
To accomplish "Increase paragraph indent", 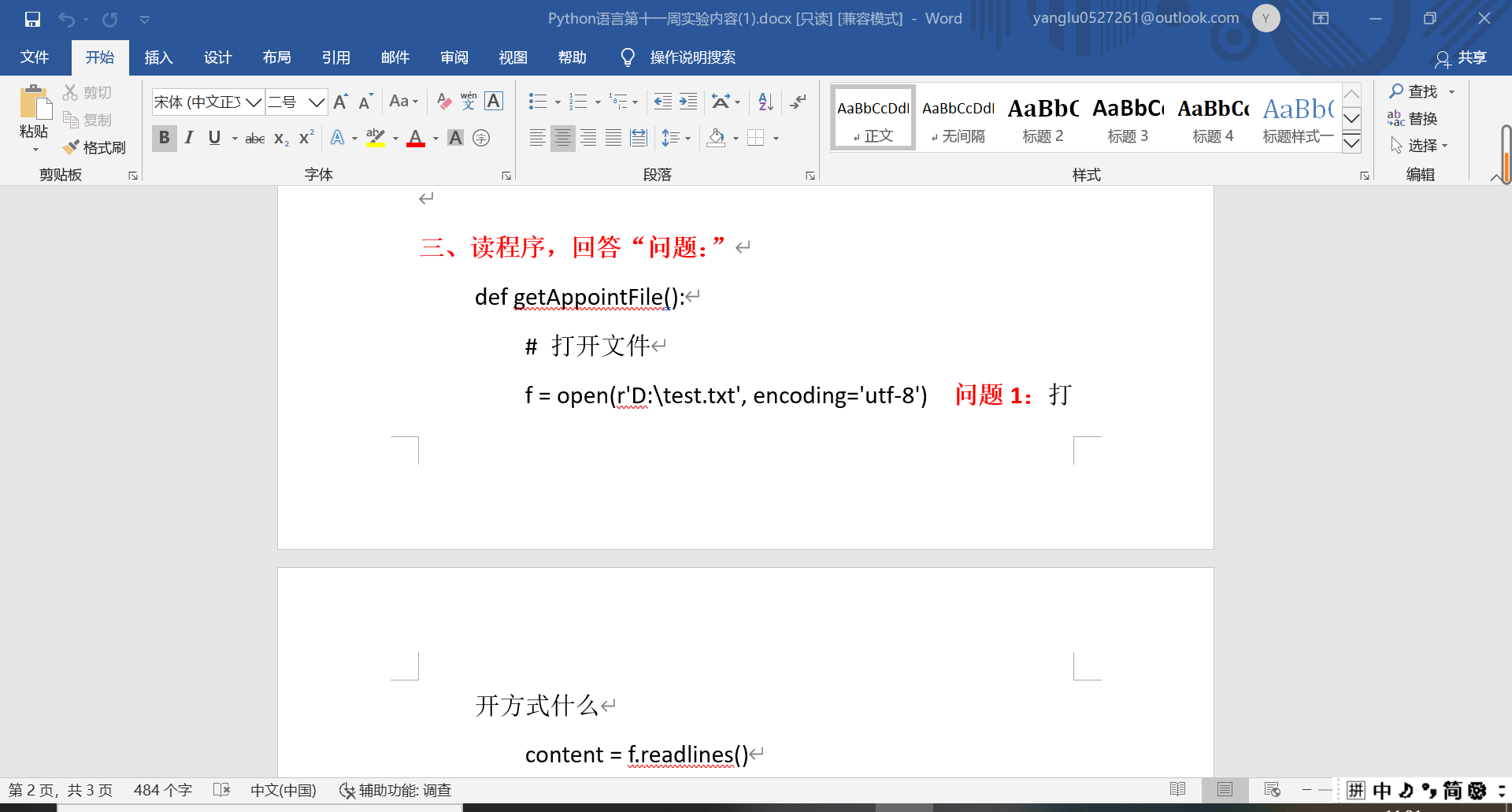I will pos(688,102).
